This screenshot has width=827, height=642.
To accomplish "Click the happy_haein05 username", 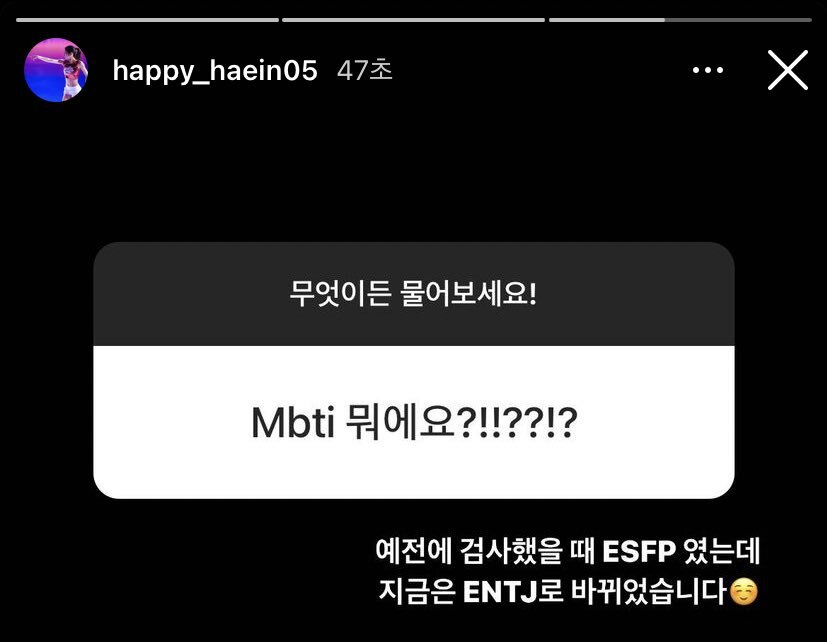I will coord(215,71).
